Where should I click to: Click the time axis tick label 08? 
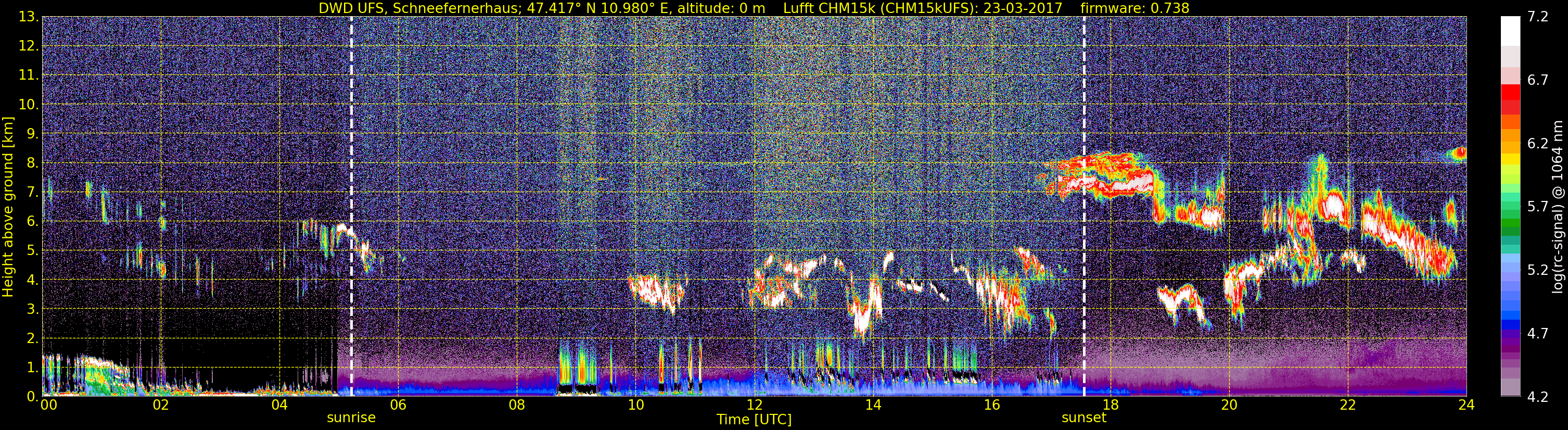[516, 405]
